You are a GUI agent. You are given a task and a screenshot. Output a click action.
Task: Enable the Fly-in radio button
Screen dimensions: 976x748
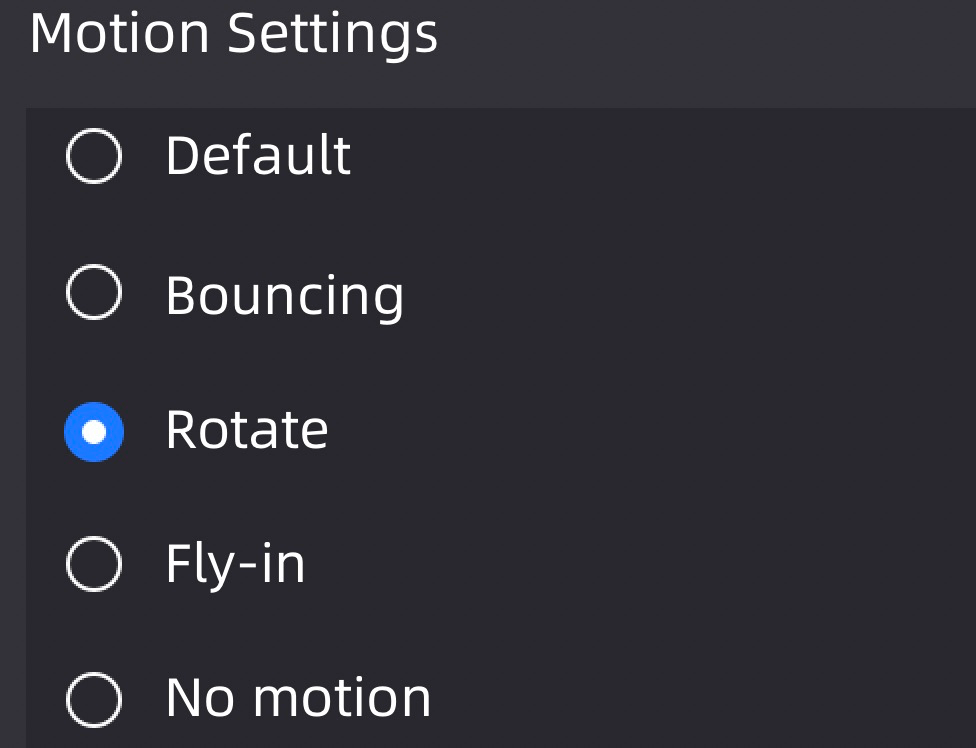[x=94, y=565]
